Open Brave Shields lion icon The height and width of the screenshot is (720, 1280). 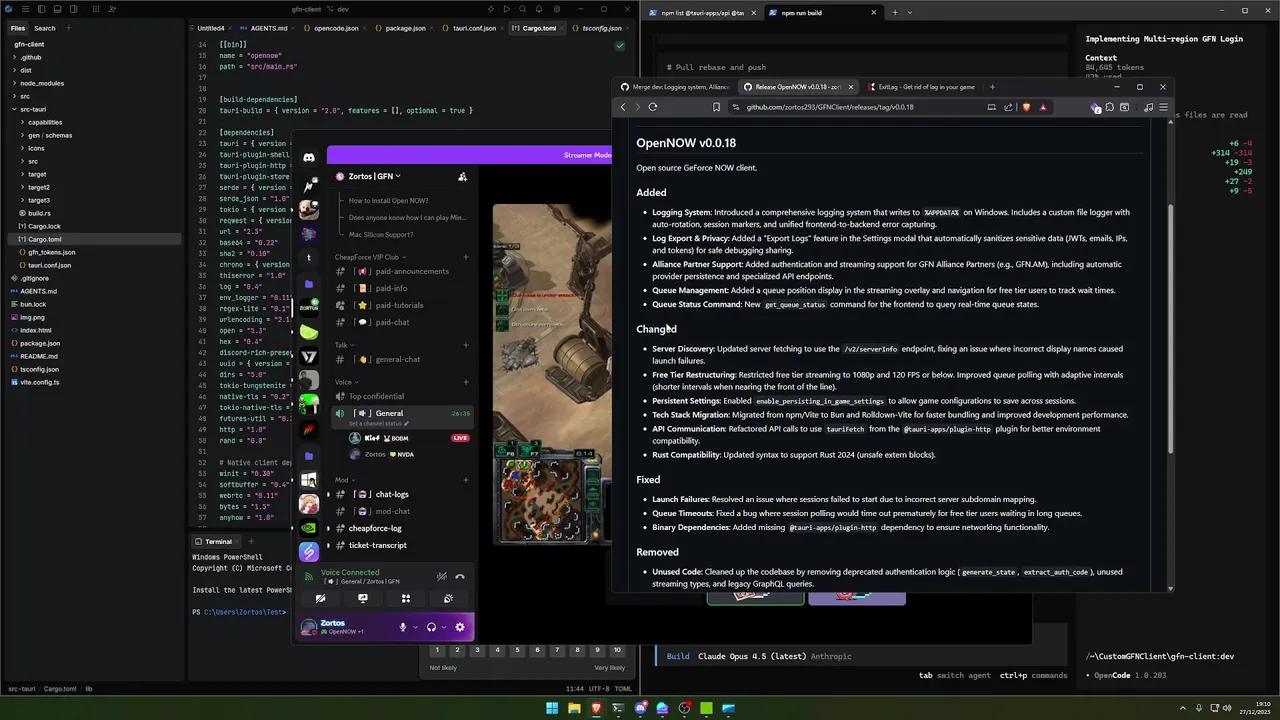(x=1026, y=107)
